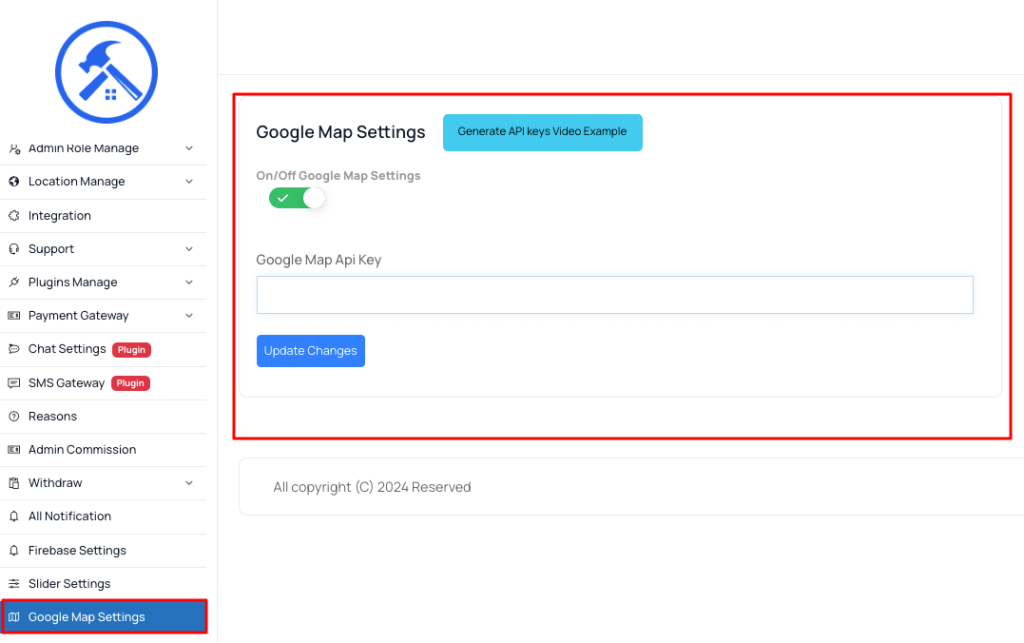Focus the Google Map Api Key field

point(615,295)
